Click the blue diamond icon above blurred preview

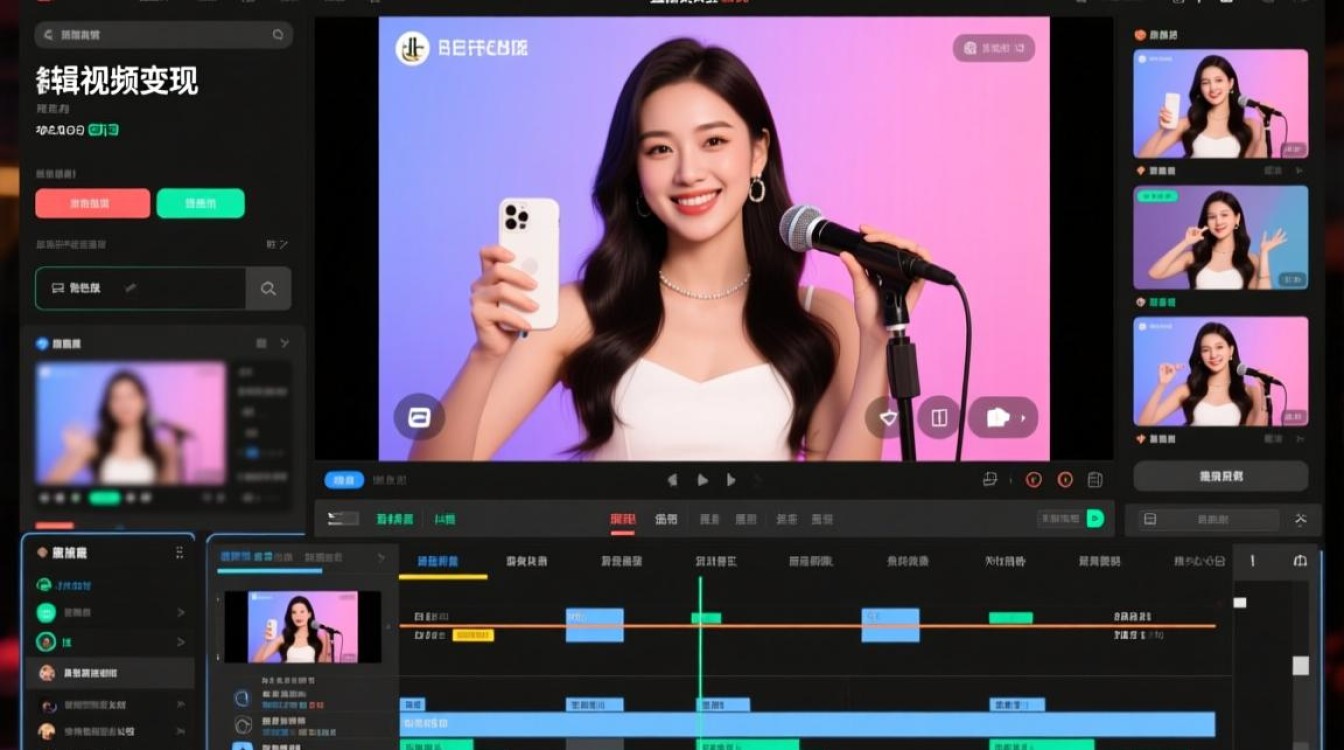42,343
